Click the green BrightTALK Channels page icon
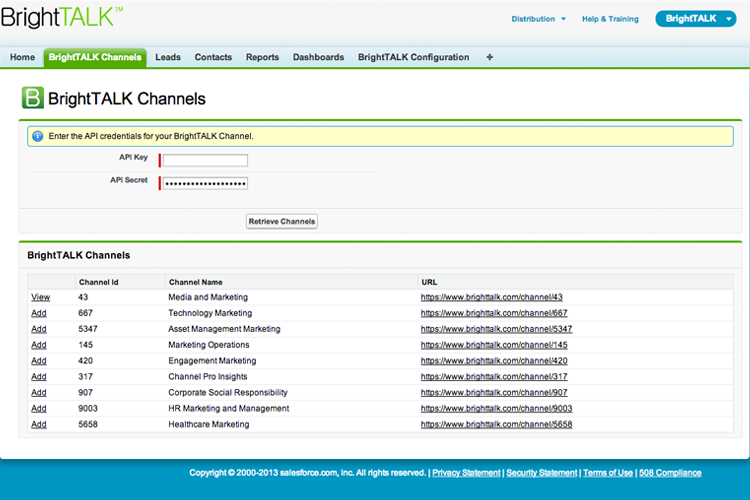750x500 pixels. pyautogui.click(x=33, y=97)
